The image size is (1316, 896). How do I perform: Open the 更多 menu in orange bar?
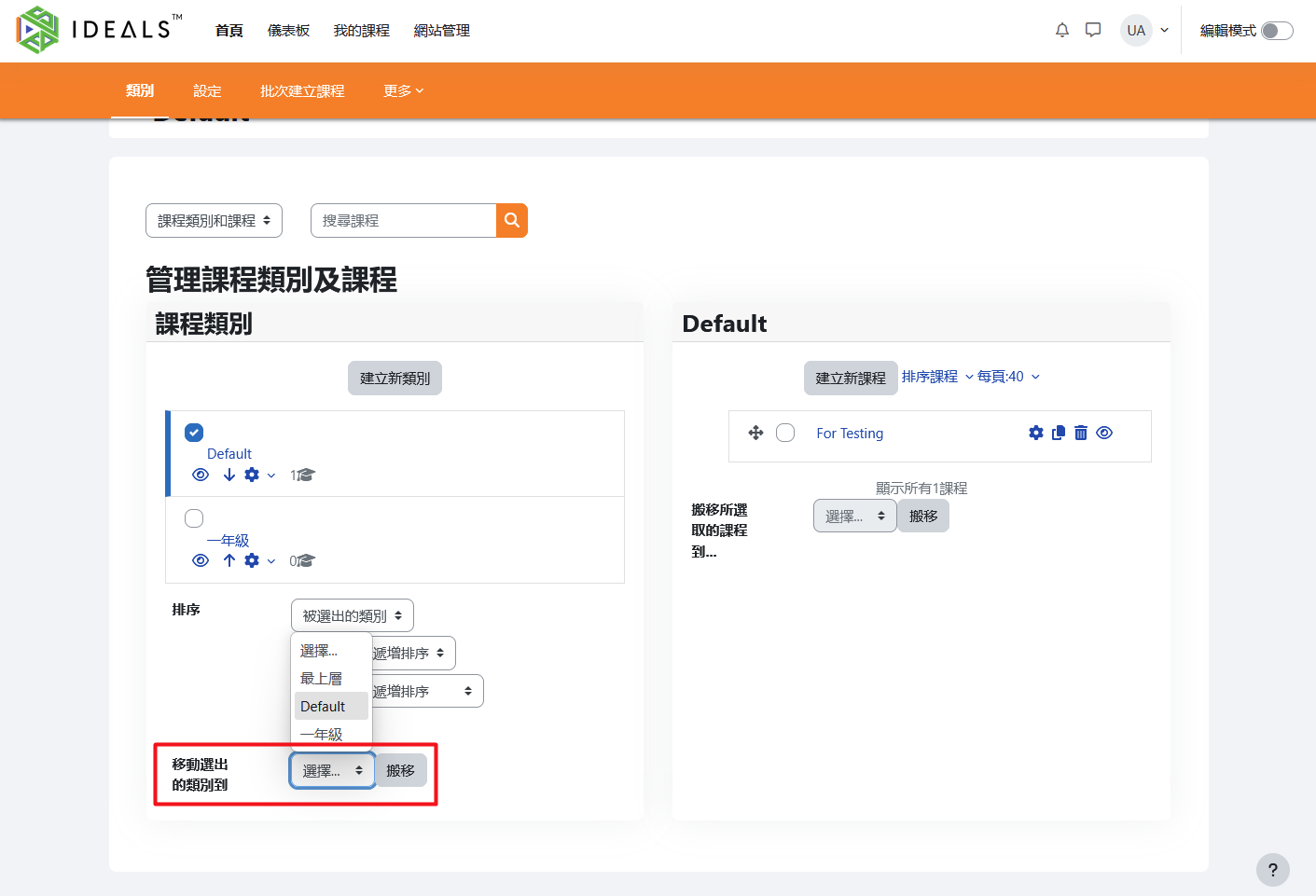coord(403,90)
